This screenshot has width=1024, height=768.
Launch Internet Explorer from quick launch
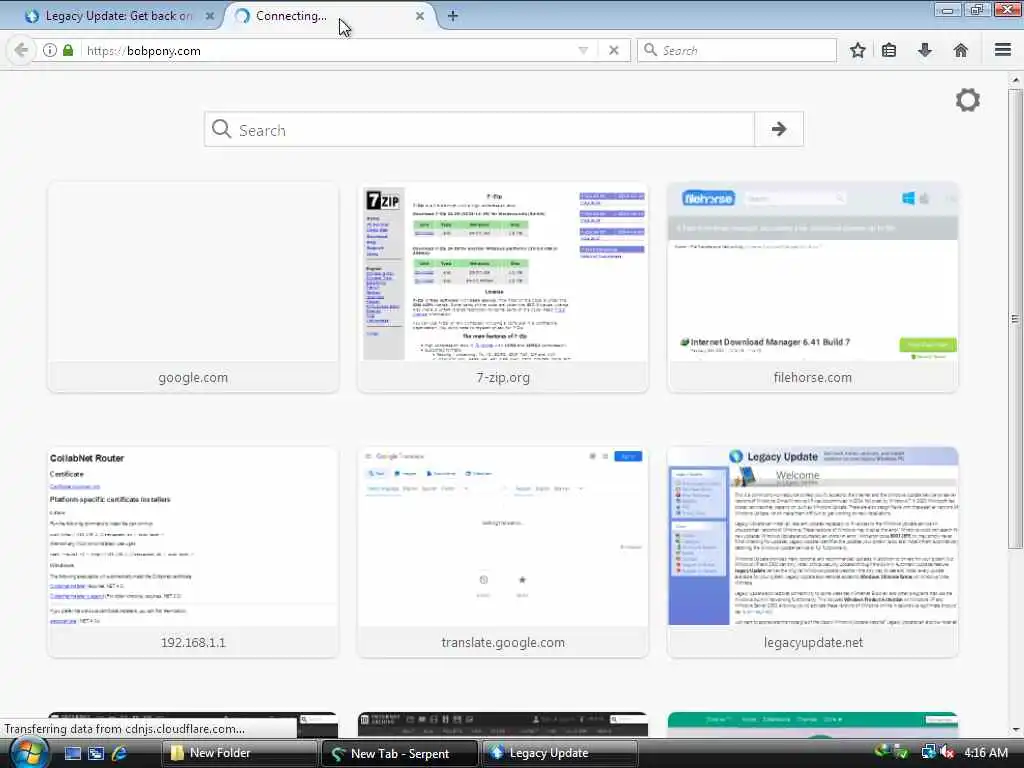click(x=119, y=753)
